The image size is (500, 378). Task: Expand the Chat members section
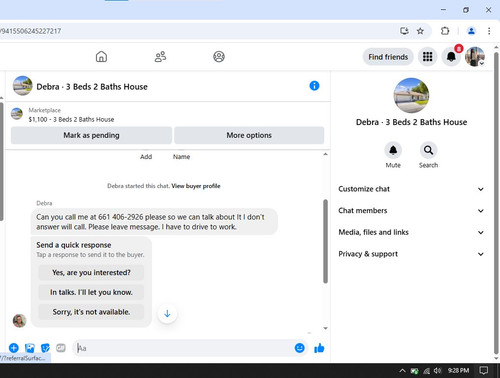(411, 211)
